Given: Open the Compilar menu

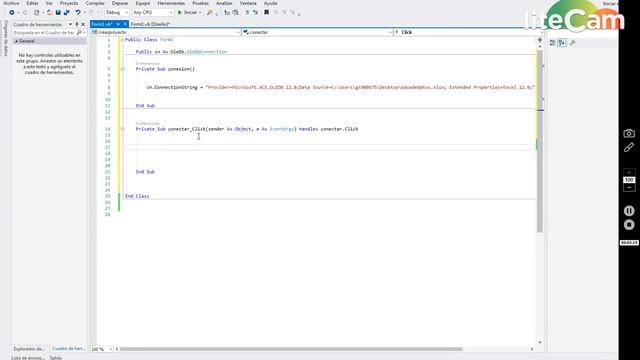Looking at the screenshot, I should pos(95,3).
